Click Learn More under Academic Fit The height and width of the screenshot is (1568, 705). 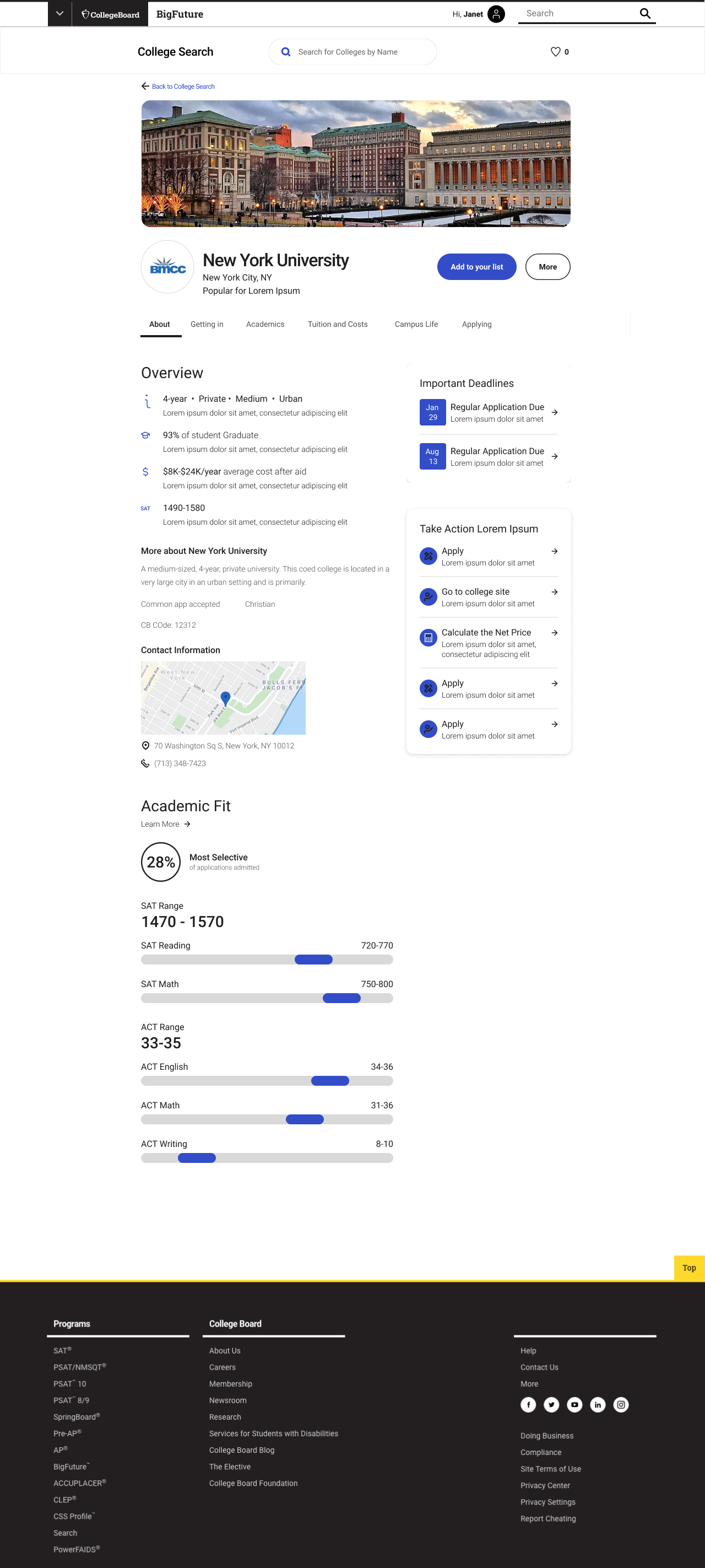click(x=165, y=824)
